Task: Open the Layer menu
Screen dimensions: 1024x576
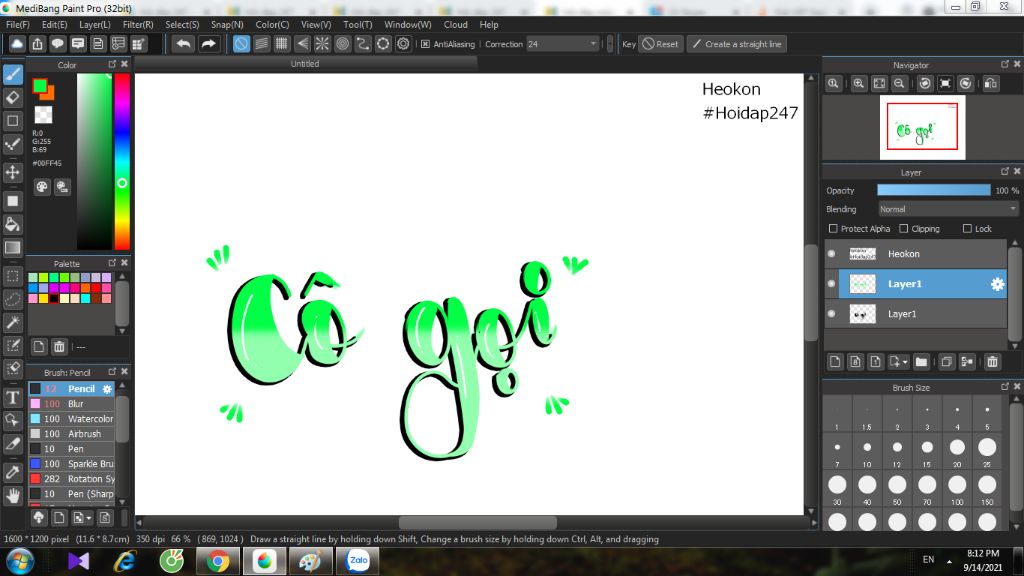Action: (95, 25)
